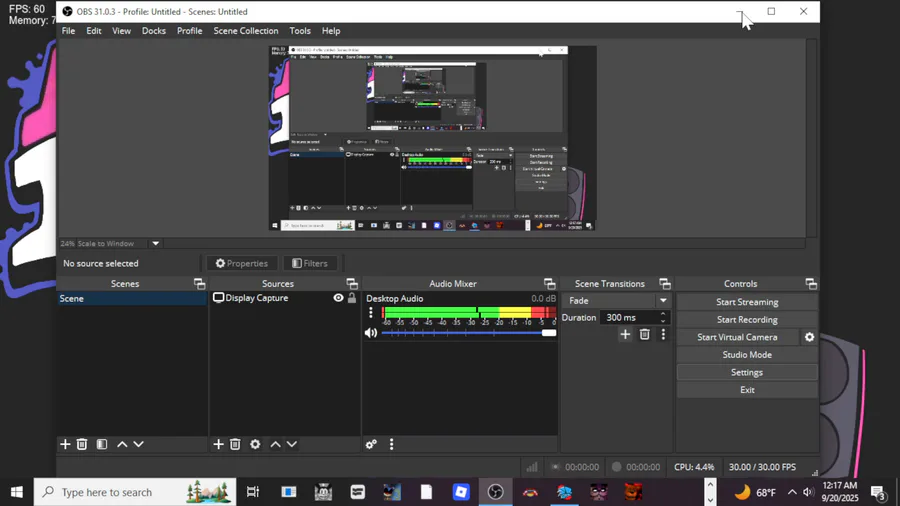Remove selected source with trash icon
Image resolution: width=900 pixels, height=506 pixels.
coord(235,444)
